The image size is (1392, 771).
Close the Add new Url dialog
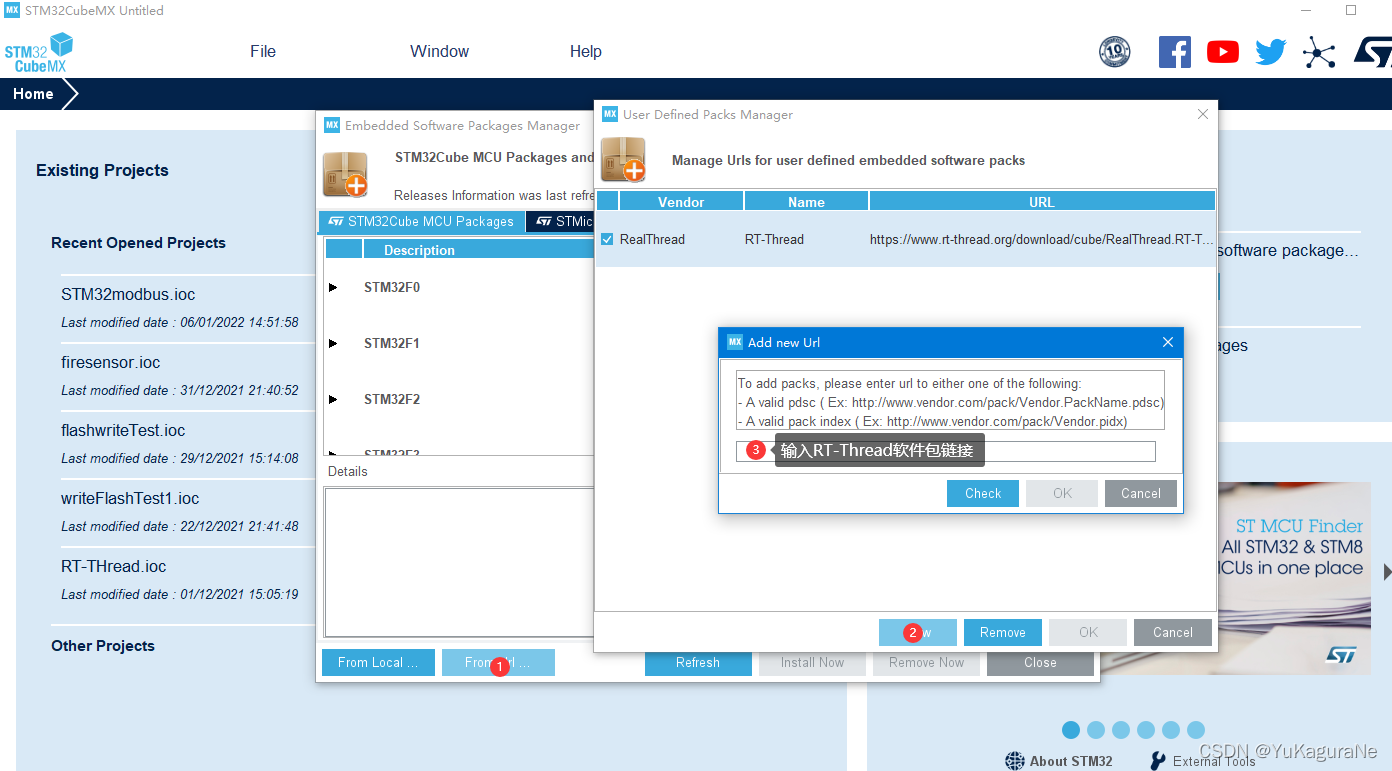(x=1167, y=342)
